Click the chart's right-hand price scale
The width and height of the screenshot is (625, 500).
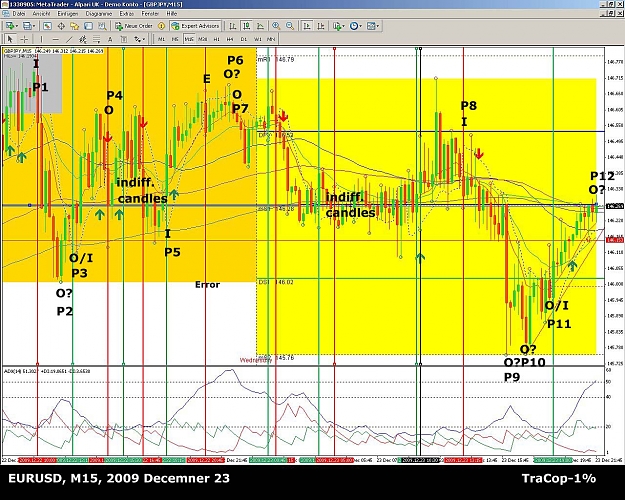614,206
